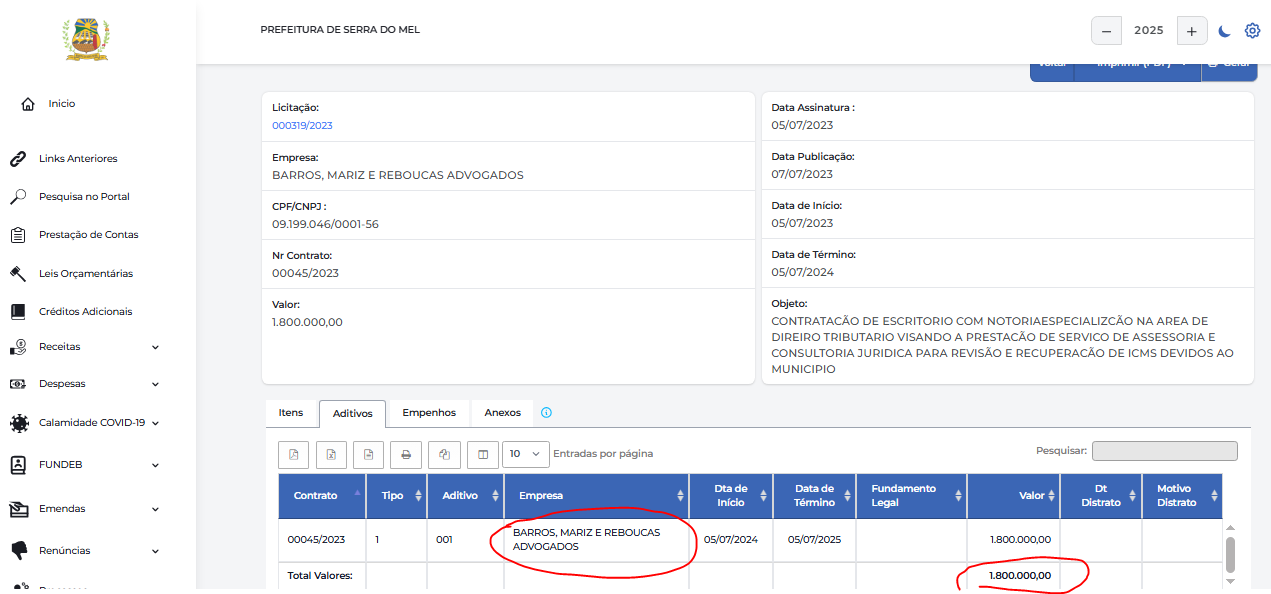Click the teacher icon for FUNDEB
Viewport: 1271px width, 594px height.
17,465
